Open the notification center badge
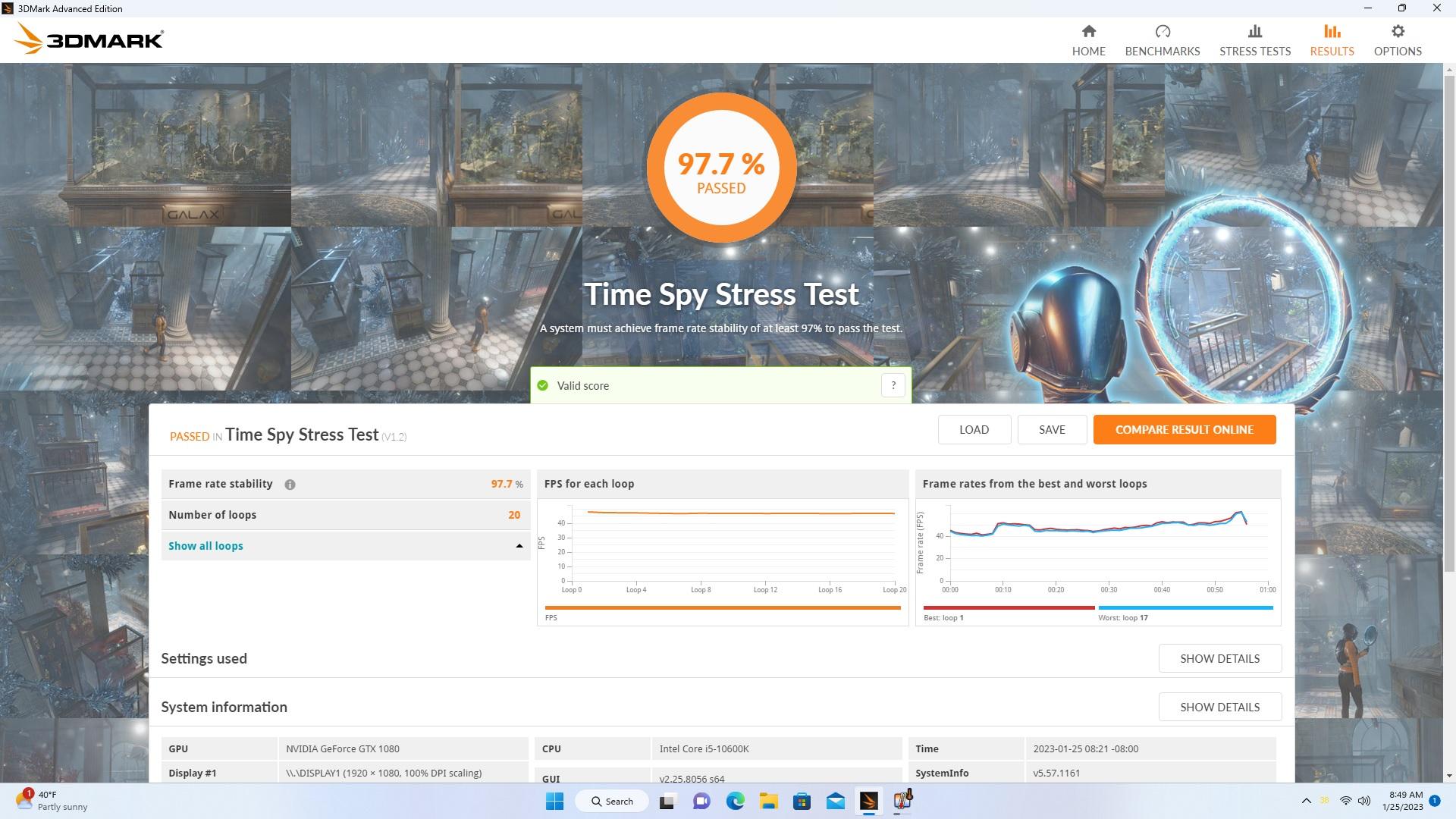Screen dimensions: 1456x819 (x=1435, y=801)
